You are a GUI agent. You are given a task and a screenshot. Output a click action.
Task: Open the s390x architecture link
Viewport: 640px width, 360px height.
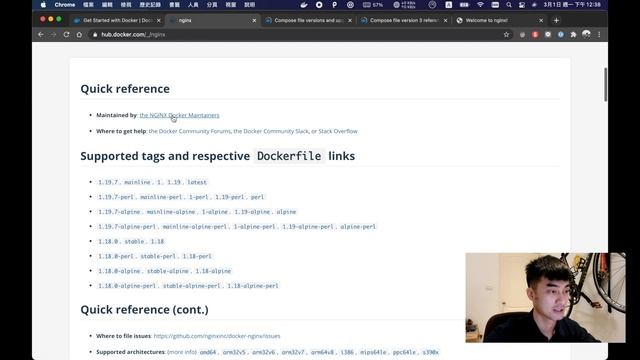click(x=430, y=352)
